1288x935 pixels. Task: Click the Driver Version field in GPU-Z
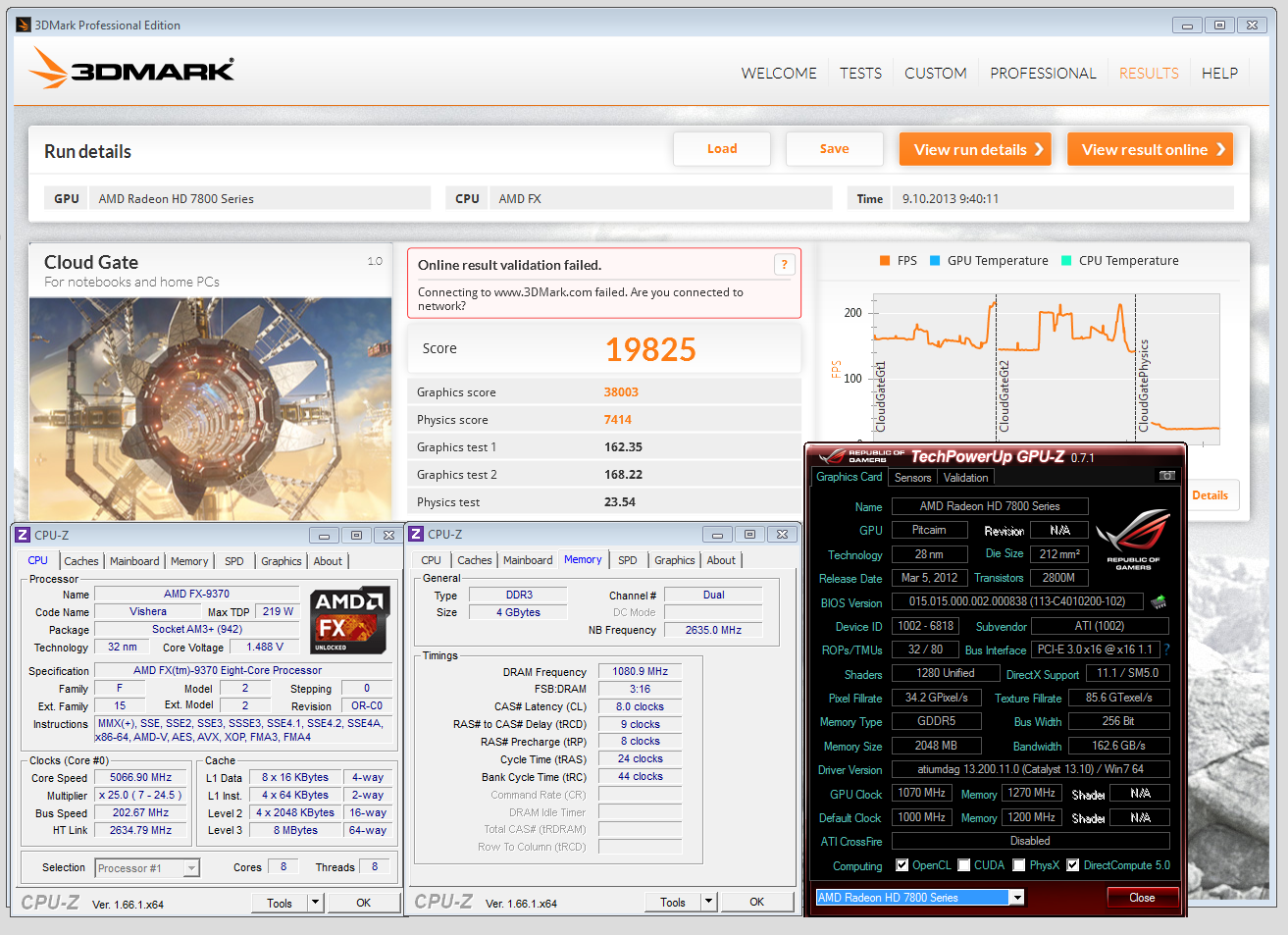[1030, 769]
